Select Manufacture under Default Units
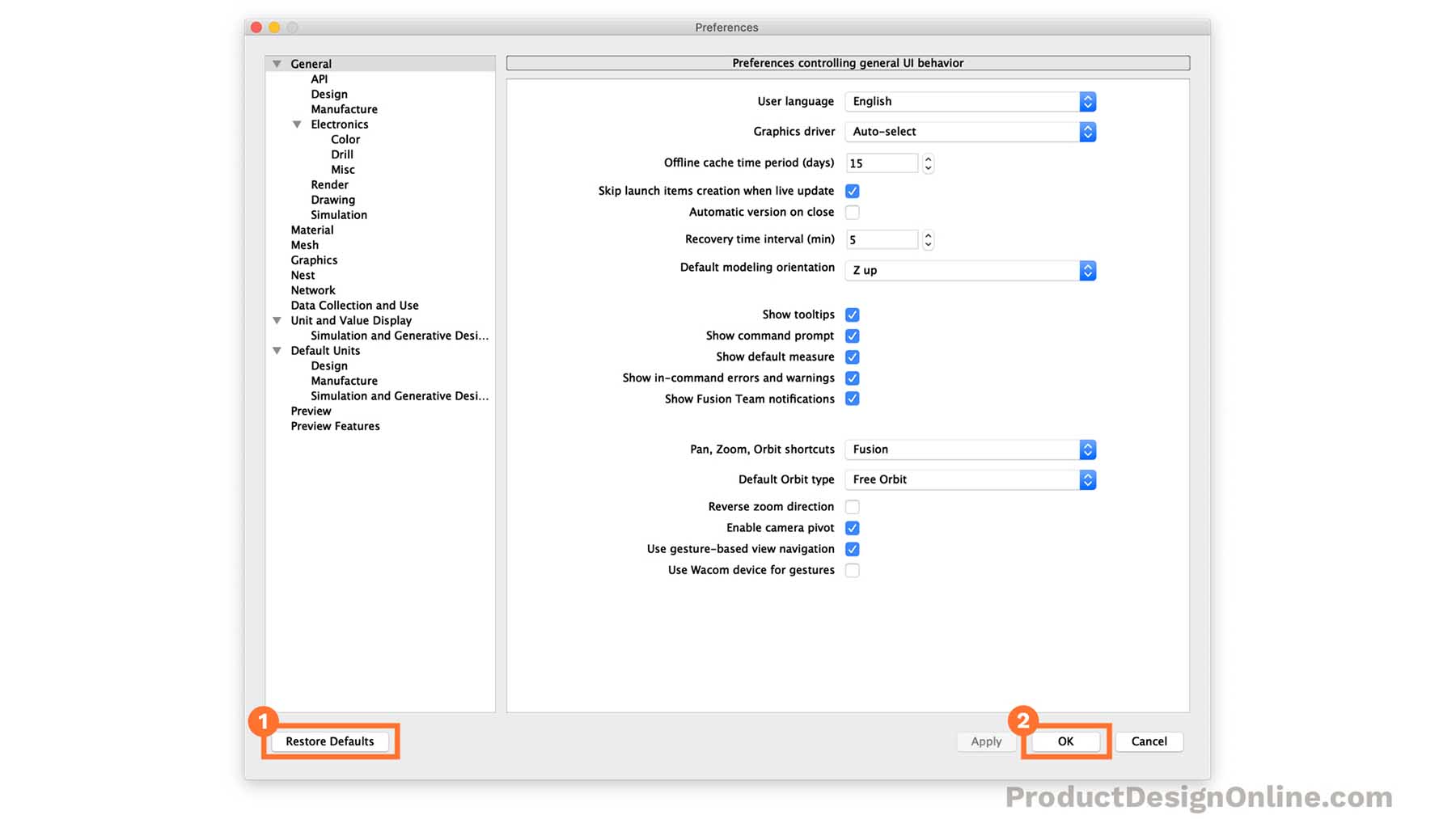 click(344, 381)
